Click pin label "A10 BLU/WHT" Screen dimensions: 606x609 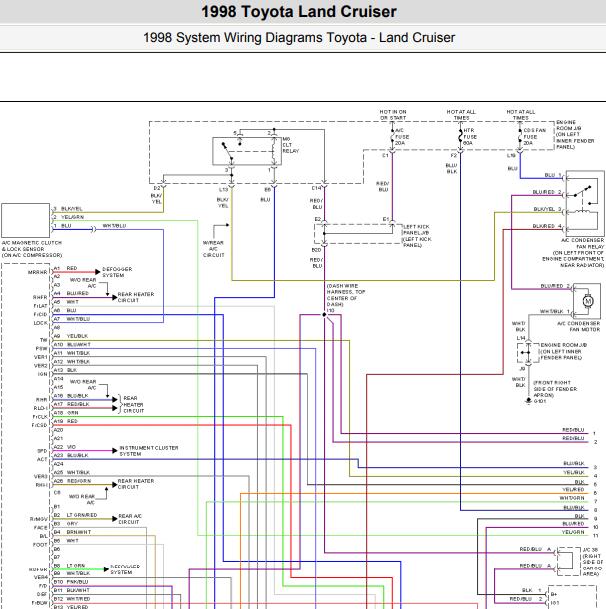pyautogui.click(x=72, y=345)
